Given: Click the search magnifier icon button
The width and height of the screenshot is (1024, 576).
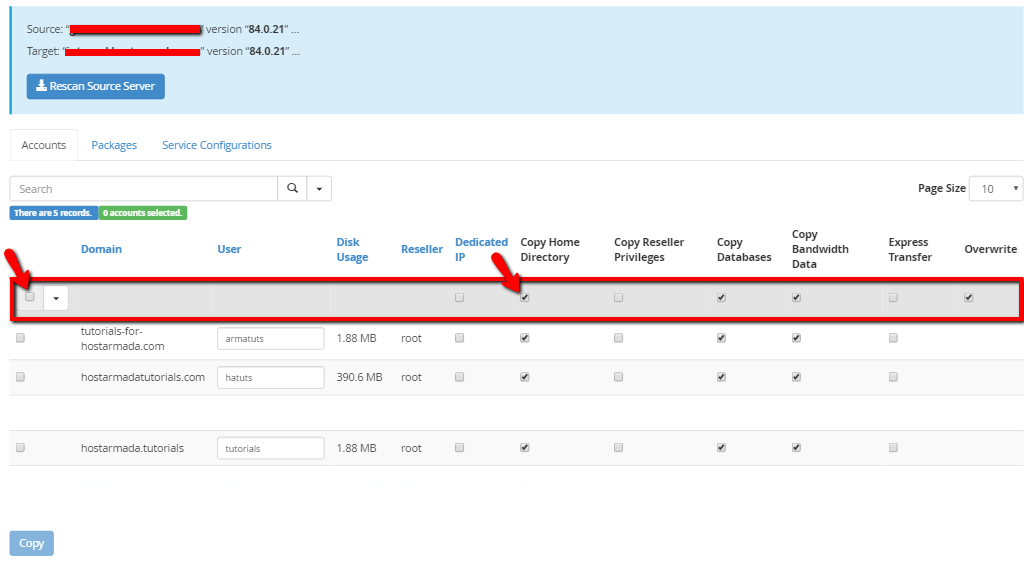Looking at the screenshot, I should point(292,189).
